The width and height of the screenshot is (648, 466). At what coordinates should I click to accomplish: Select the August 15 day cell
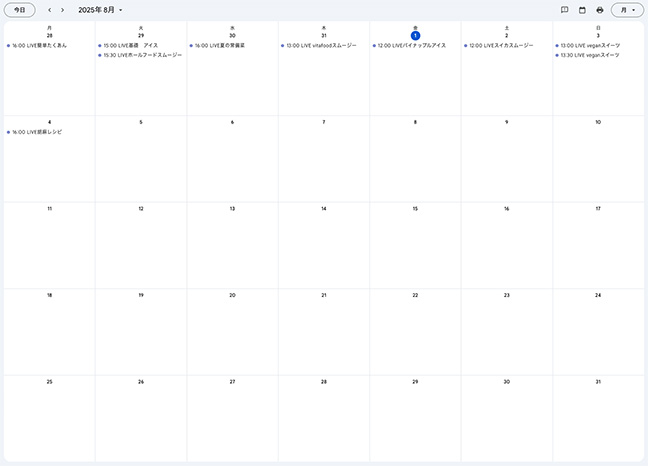tap(415, 245)
